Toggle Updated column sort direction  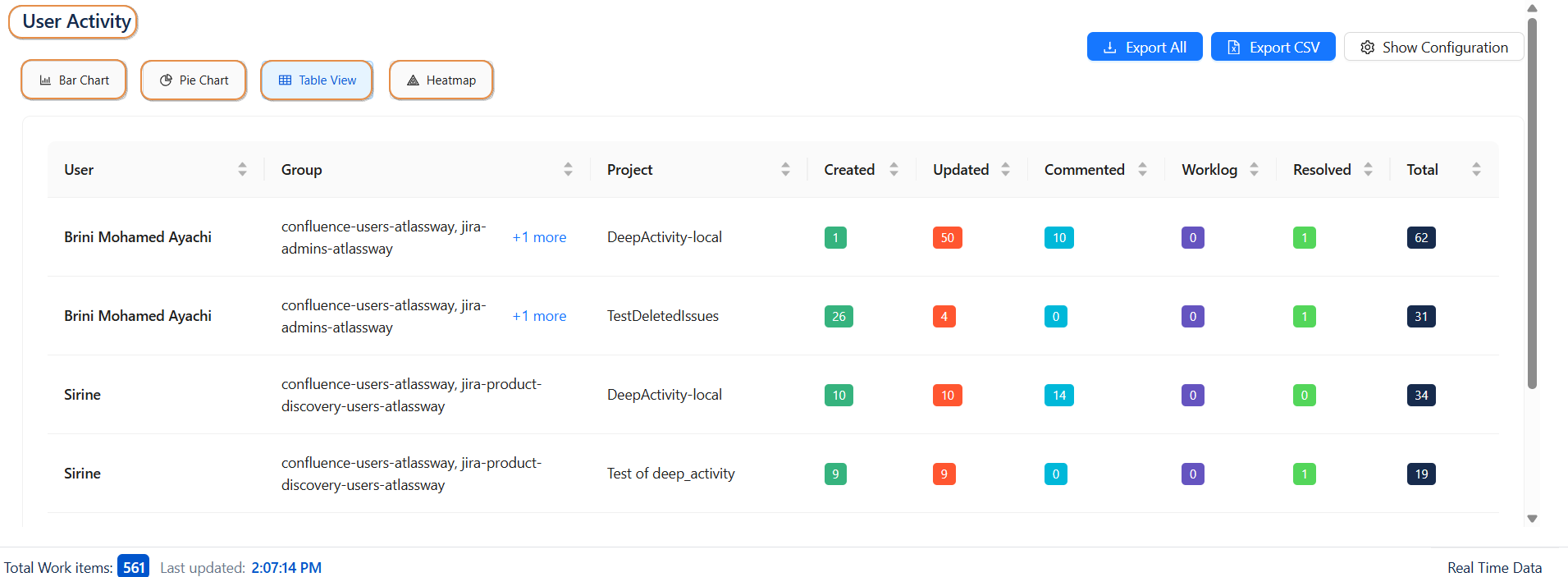click(x=1005, y=170)
